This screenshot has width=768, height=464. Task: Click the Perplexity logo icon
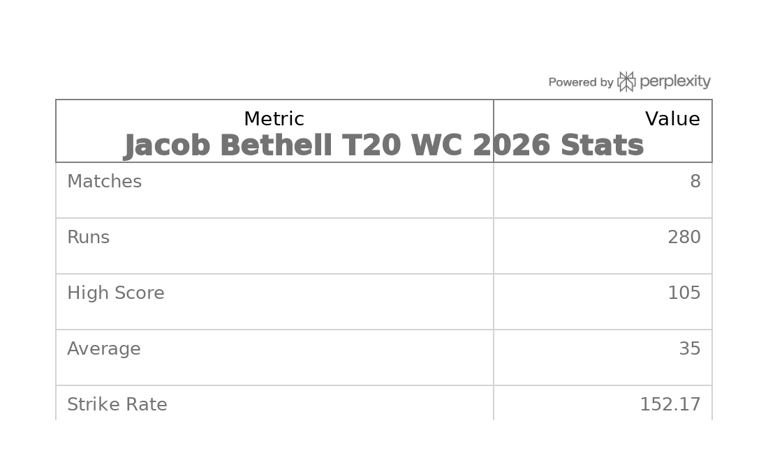click(x=626, y=82)
